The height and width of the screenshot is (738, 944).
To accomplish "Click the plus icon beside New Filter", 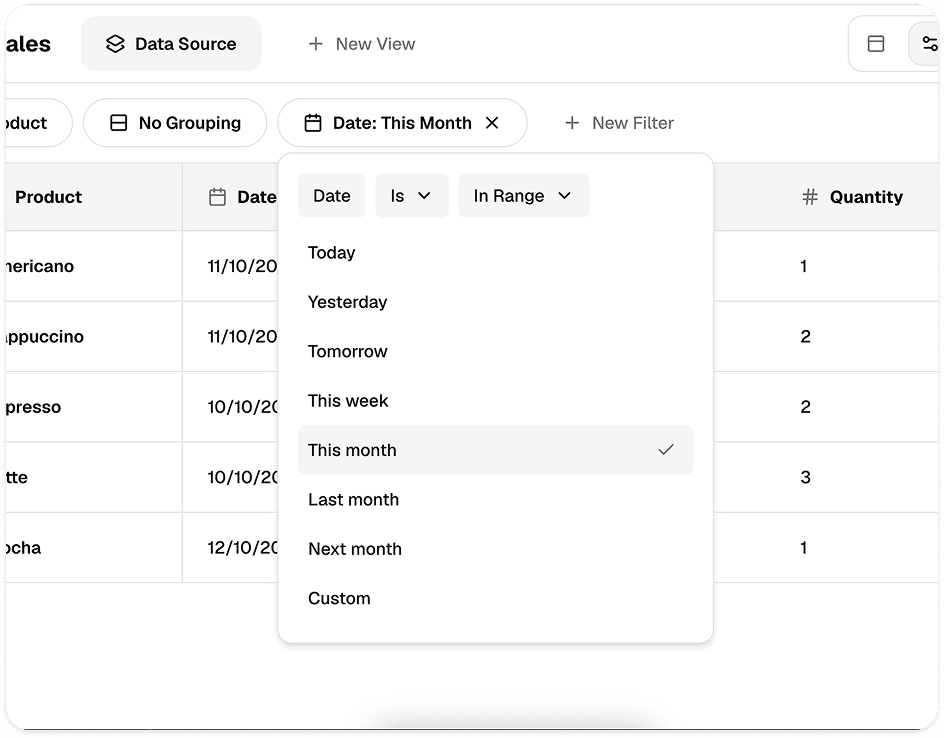I will [x=572, y=123].
